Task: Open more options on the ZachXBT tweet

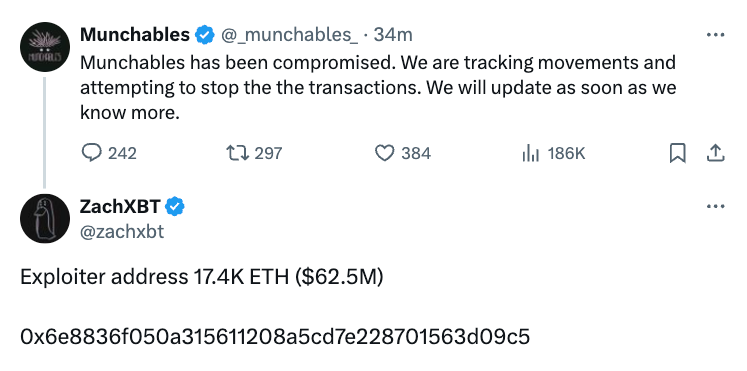Action: tap(715, 207)
